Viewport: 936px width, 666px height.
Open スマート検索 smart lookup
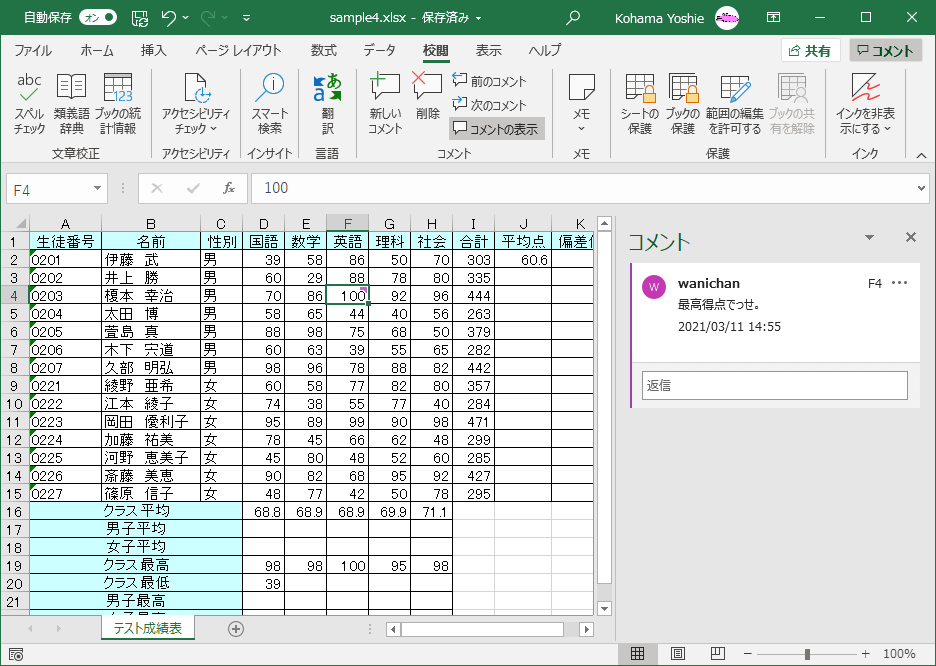click(269, 103)
